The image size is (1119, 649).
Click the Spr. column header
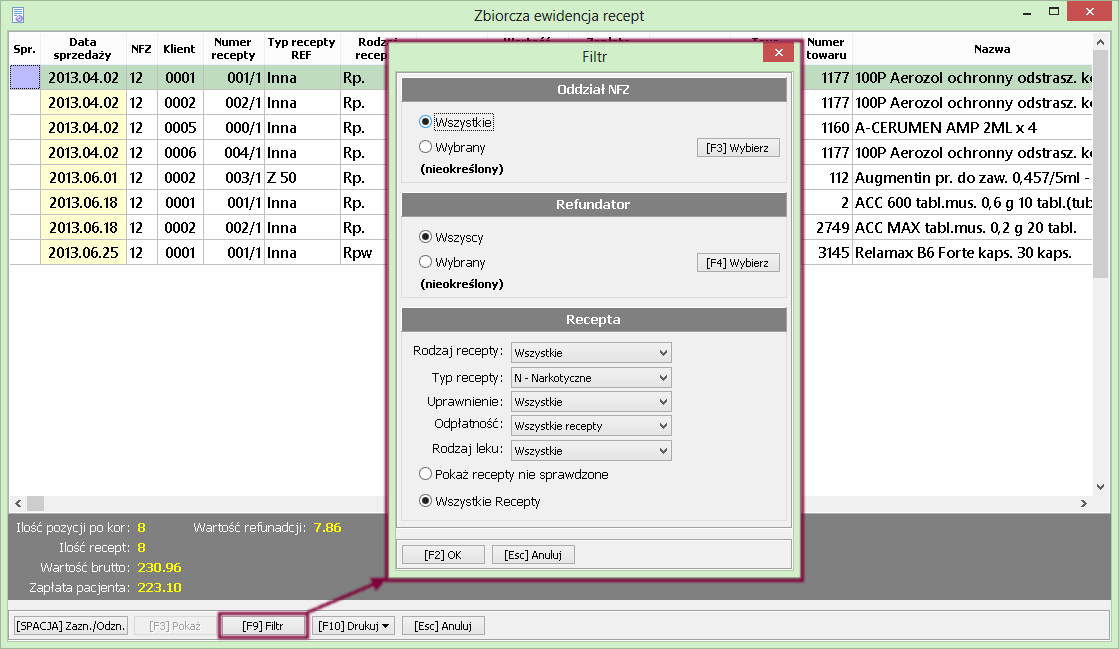click(x=25, y=49)
